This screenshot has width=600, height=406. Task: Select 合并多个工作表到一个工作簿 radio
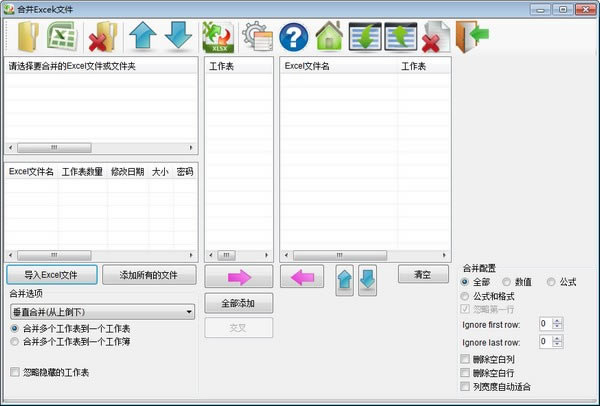15,341
